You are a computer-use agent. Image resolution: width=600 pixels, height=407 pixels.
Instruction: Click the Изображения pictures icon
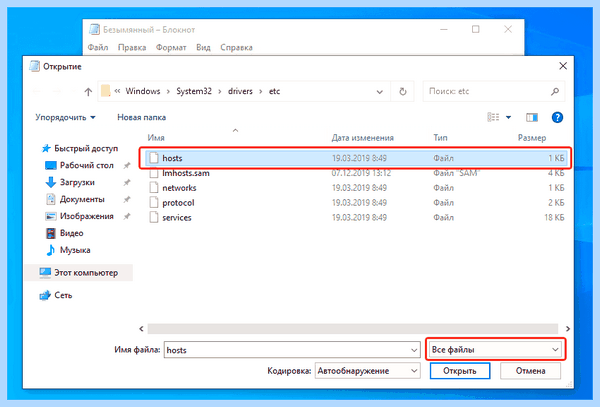(x=51, y=217)
